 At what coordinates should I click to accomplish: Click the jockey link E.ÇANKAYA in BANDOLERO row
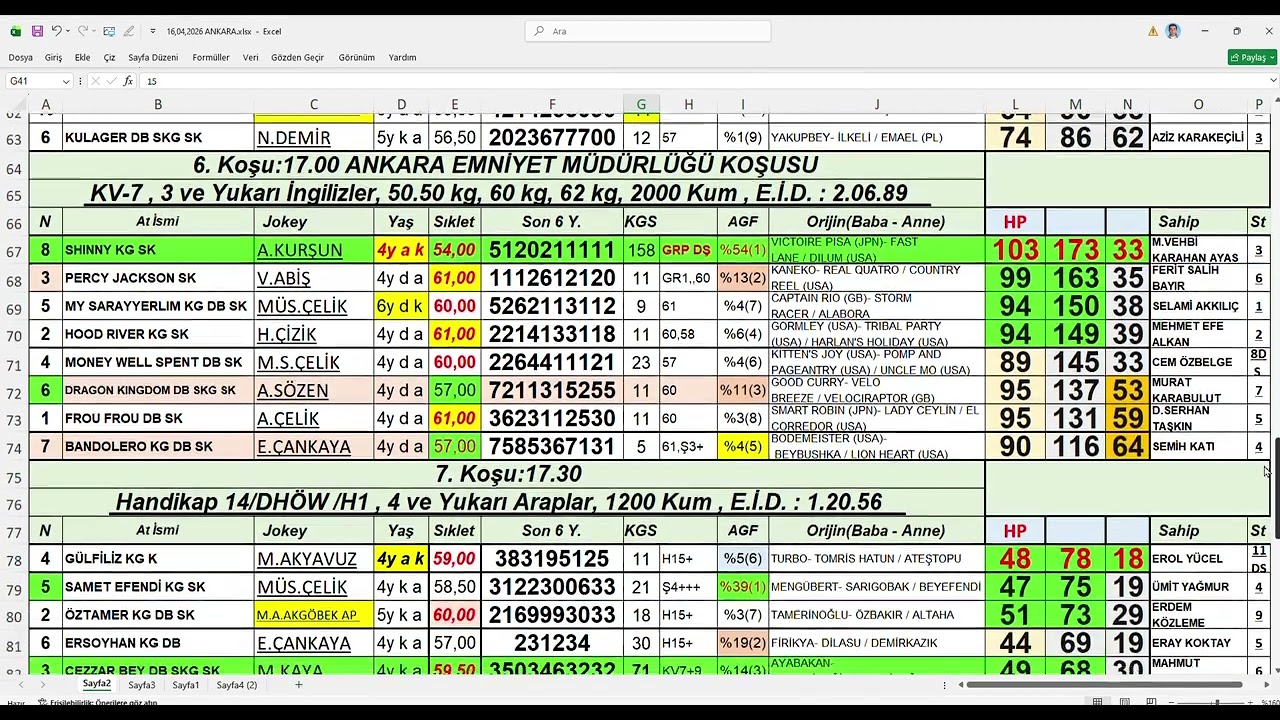304,447
